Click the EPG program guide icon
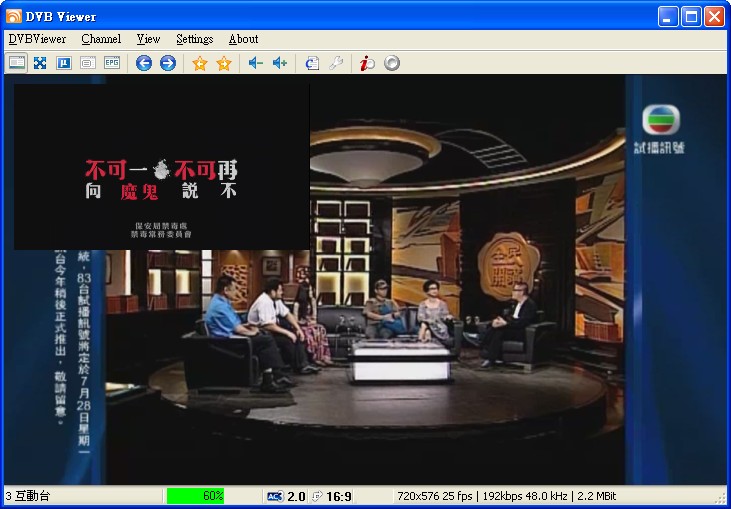 pos(112,63)
